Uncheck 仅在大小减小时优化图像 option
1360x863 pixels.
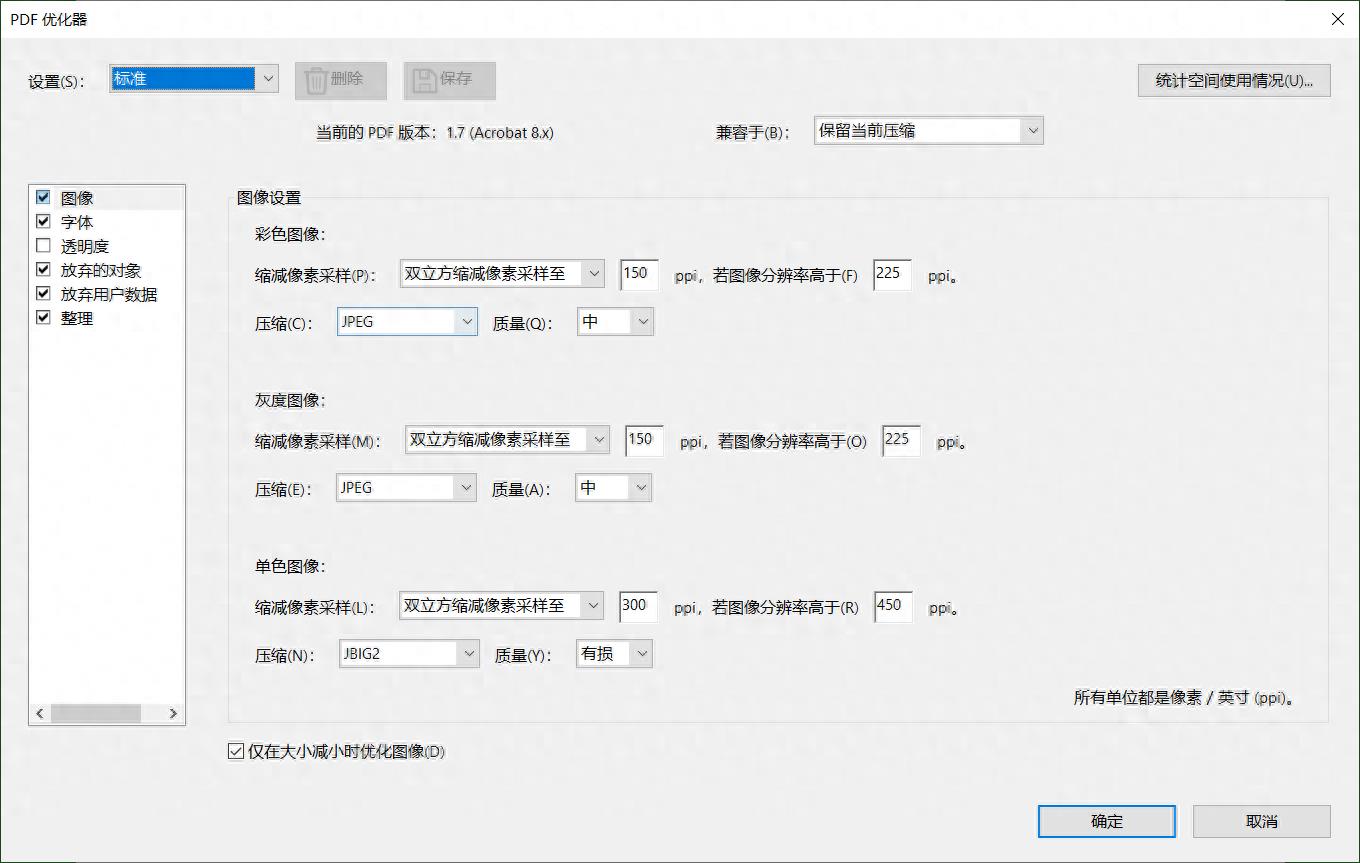pyautogui.click(x=236, y=751)
